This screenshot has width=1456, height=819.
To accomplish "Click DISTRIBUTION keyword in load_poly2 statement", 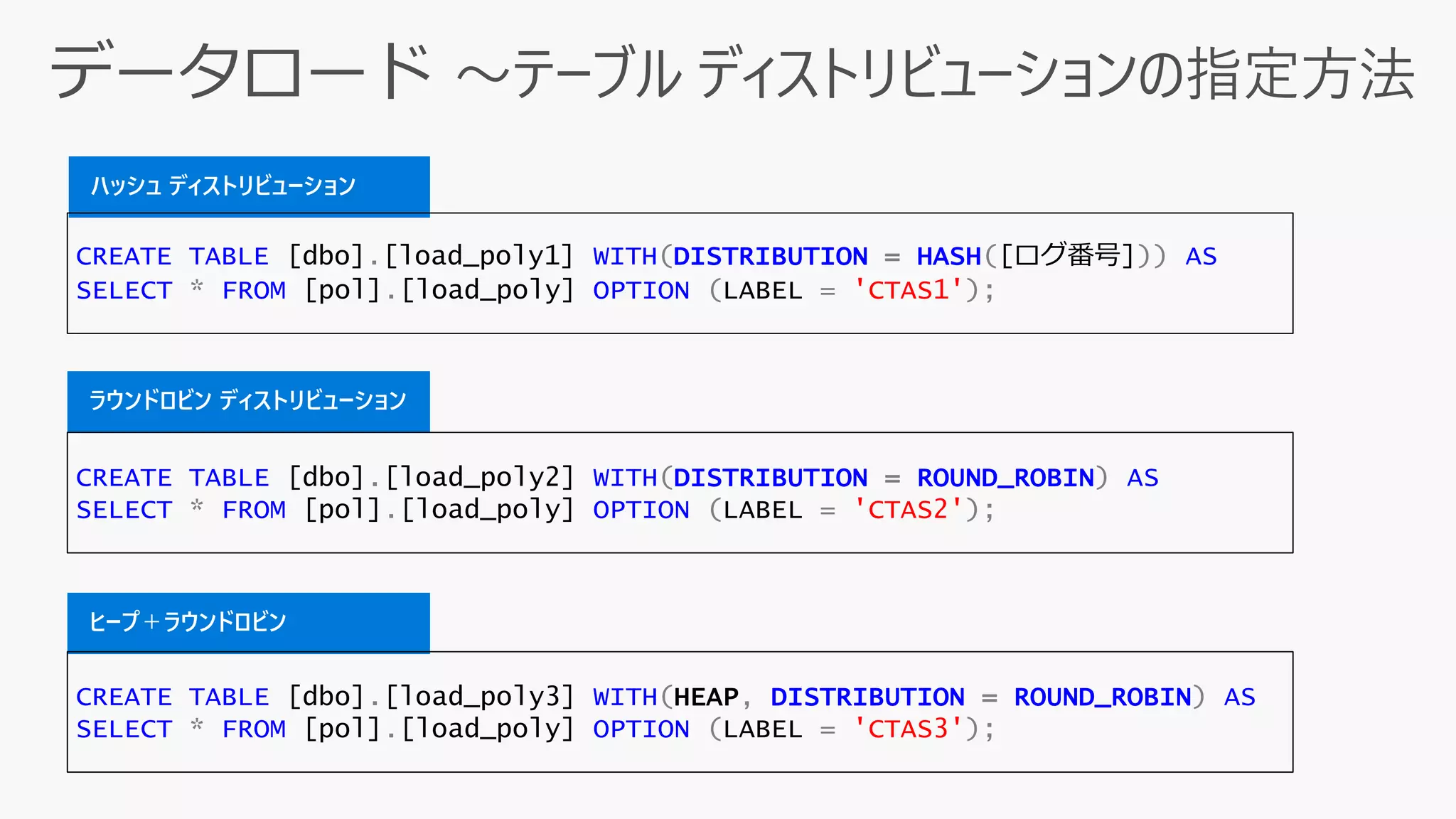I will [x=771, y=478].
